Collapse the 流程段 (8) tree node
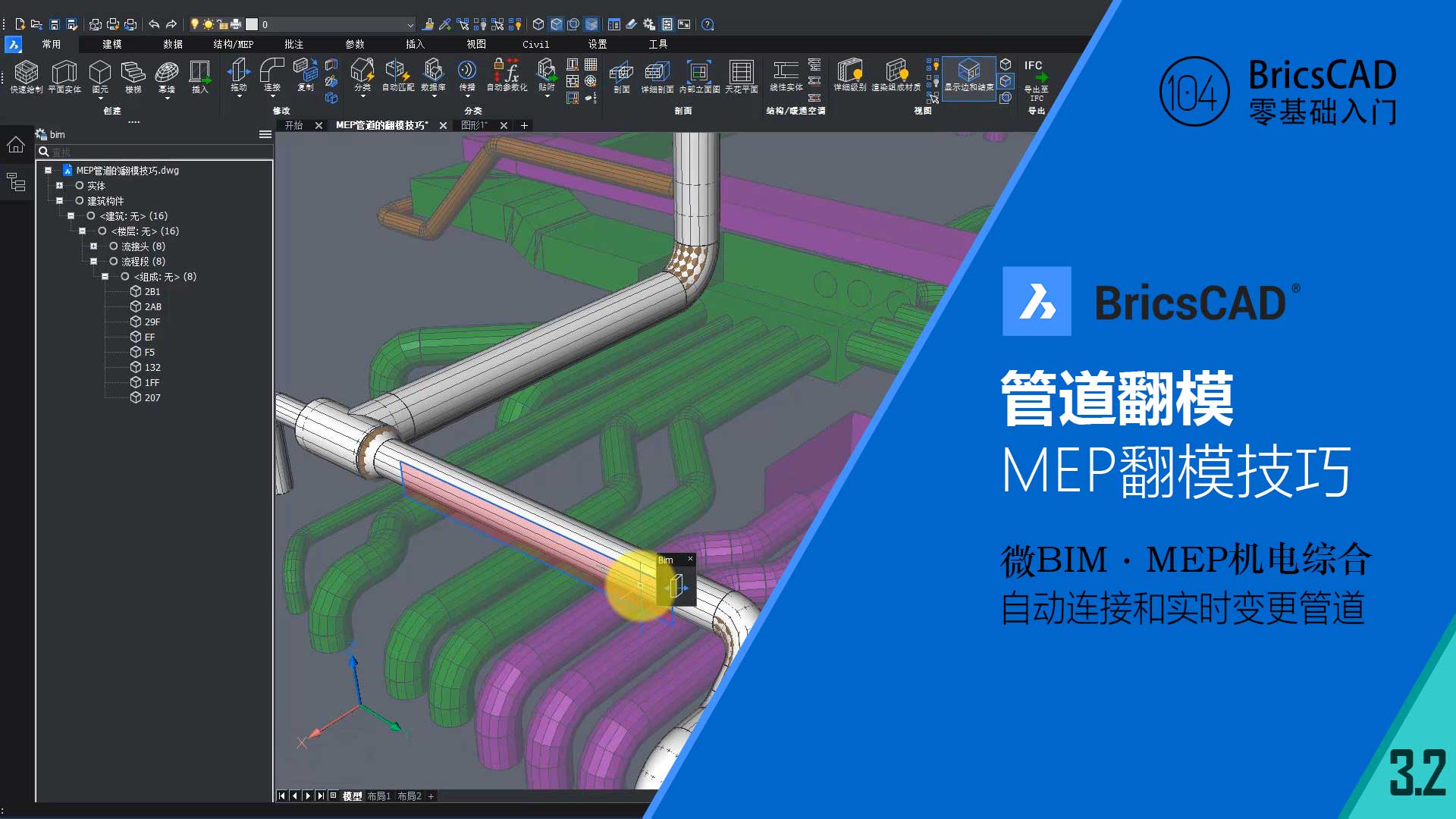The image size is (1456, 819). click(x=93, y=262)
